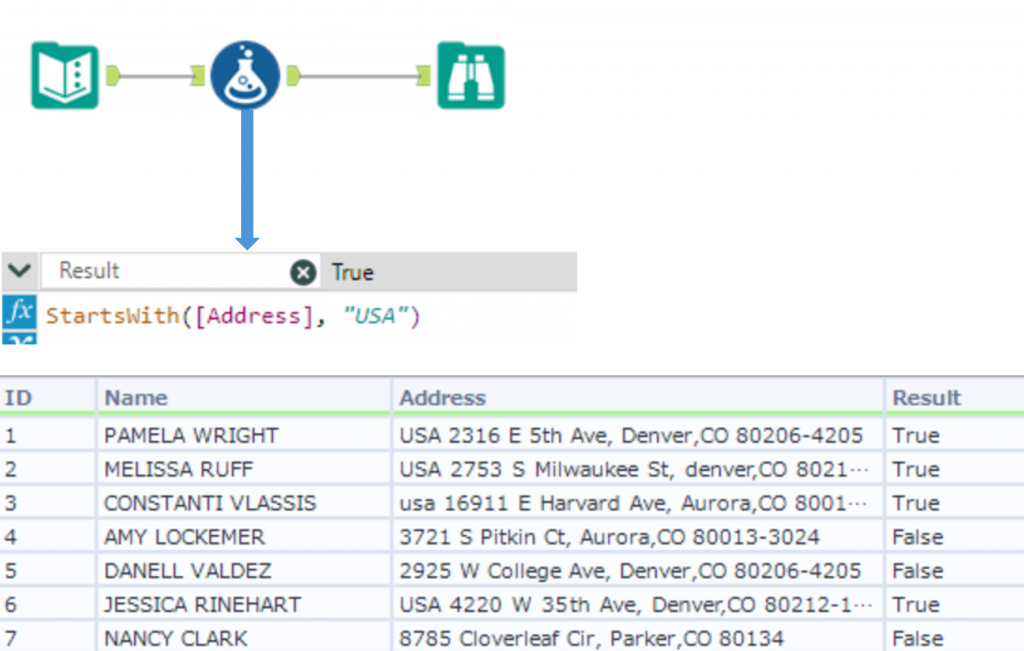Click the ID column header
Image resolution: width=1024 pixels, height=651 pixels.
pos(19,398)
